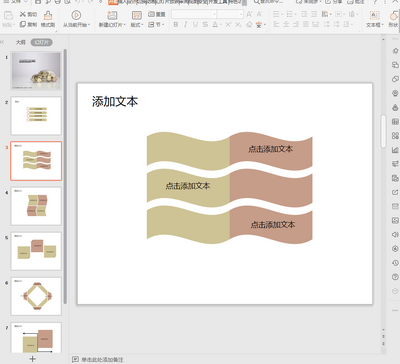Select slide 4 thumbnail
400x364 pixels.
tap(36, 206)
